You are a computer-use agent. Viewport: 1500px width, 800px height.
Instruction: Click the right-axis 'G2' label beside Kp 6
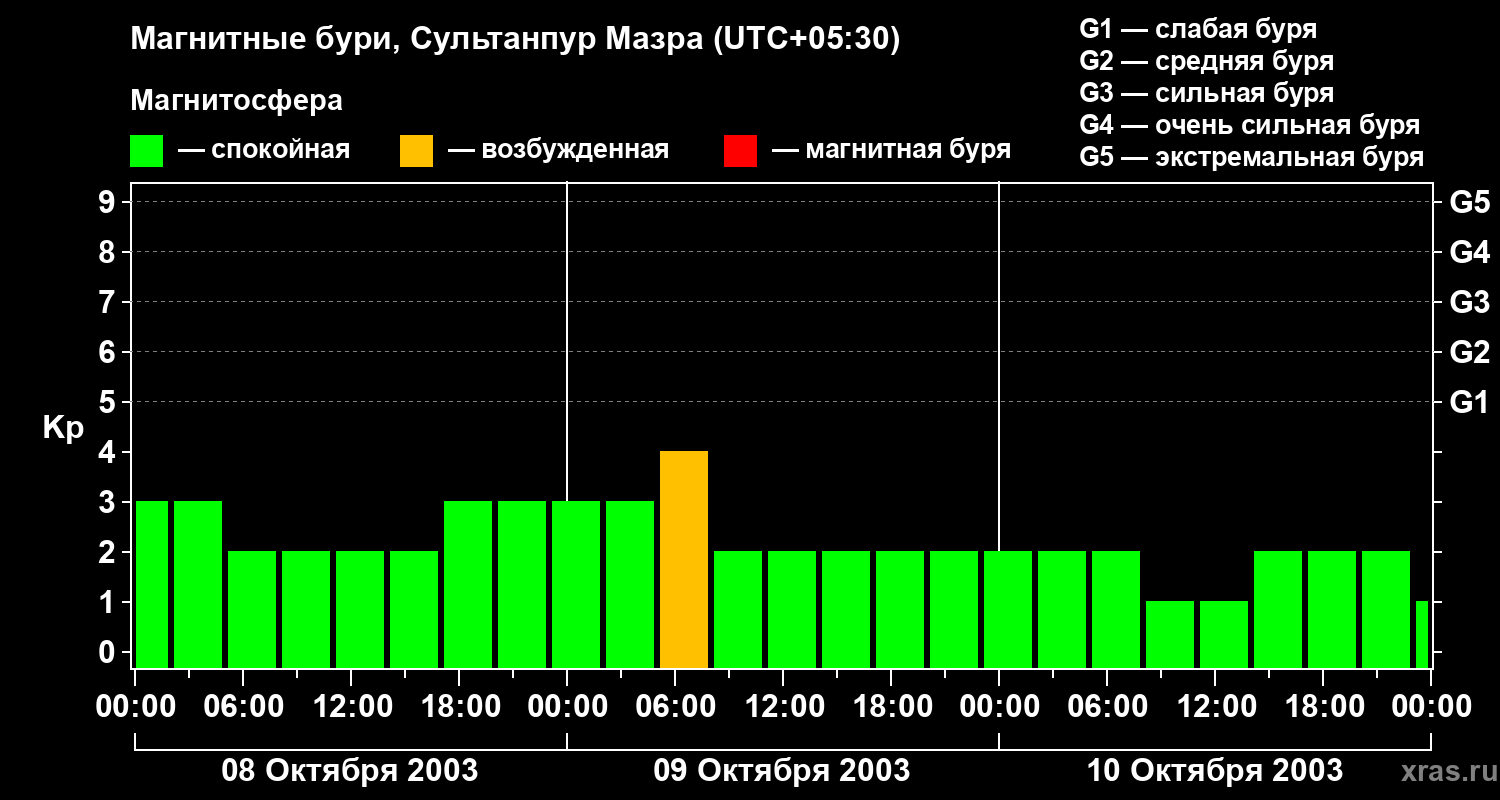[x=1469, y=352]
